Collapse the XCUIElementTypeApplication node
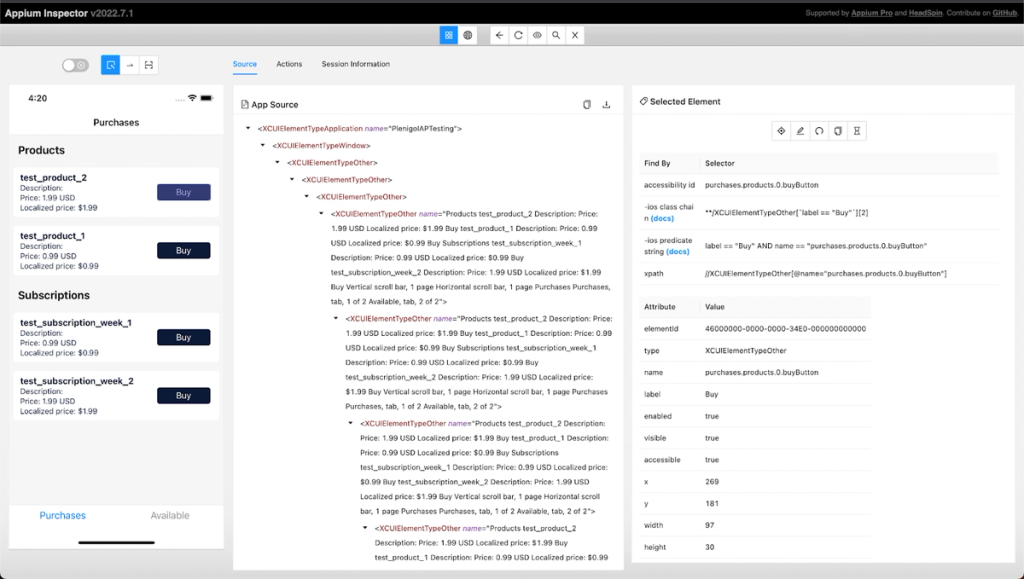The height and width of the screenshot is (579, 1024). pos(248,129)
